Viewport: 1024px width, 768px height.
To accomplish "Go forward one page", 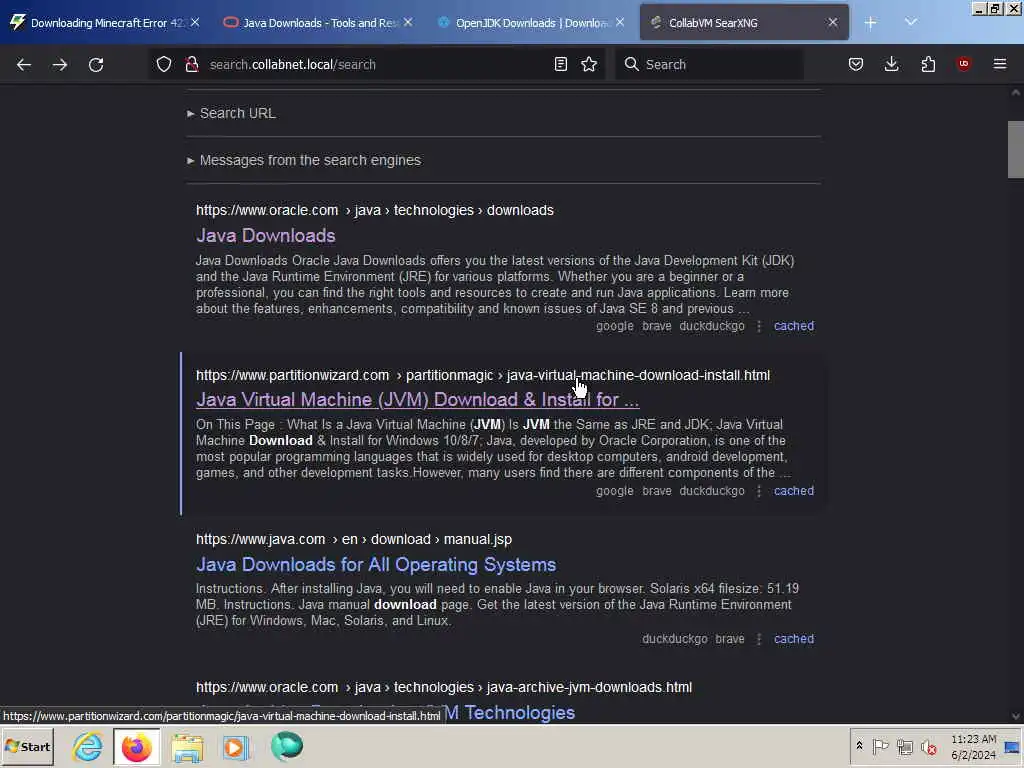I will tap(60, 64).
